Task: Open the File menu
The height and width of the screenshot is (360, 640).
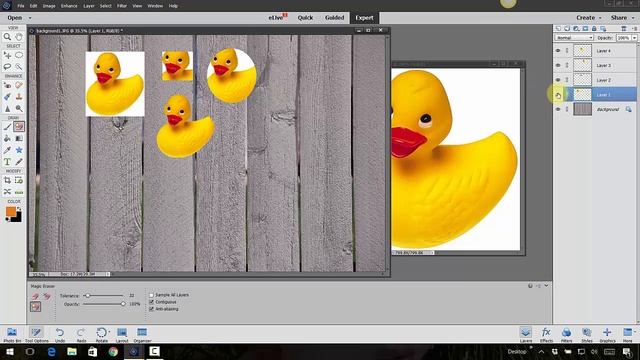Action: [x=21, y=6]
